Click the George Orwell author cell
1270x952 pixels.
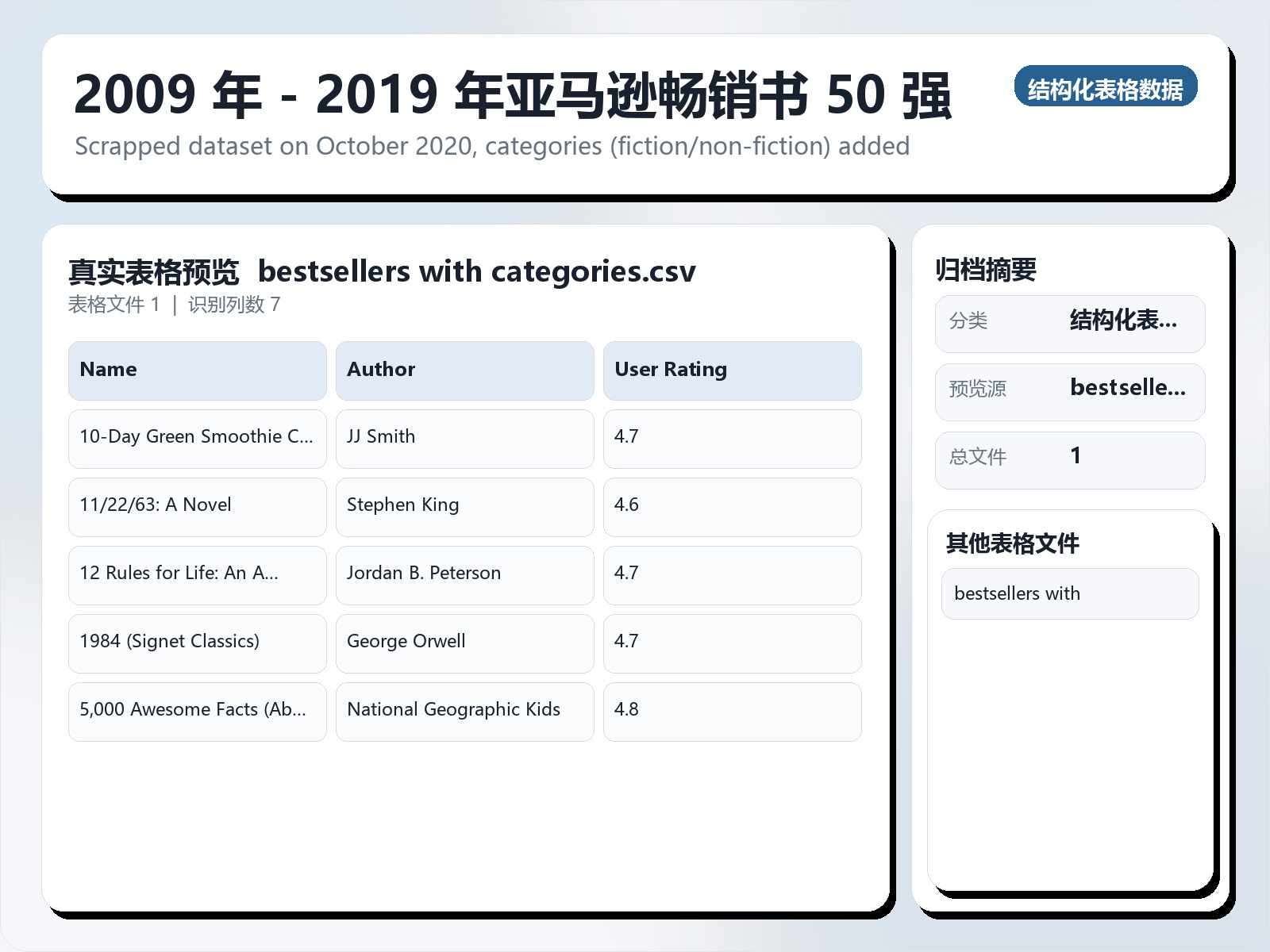(x=464, y=643)
